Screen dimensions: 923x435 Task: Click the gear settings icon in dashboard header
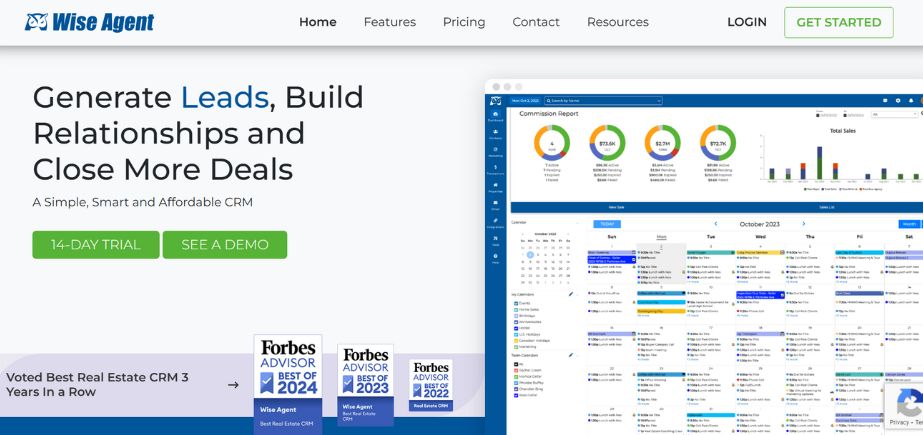point(898,101)
